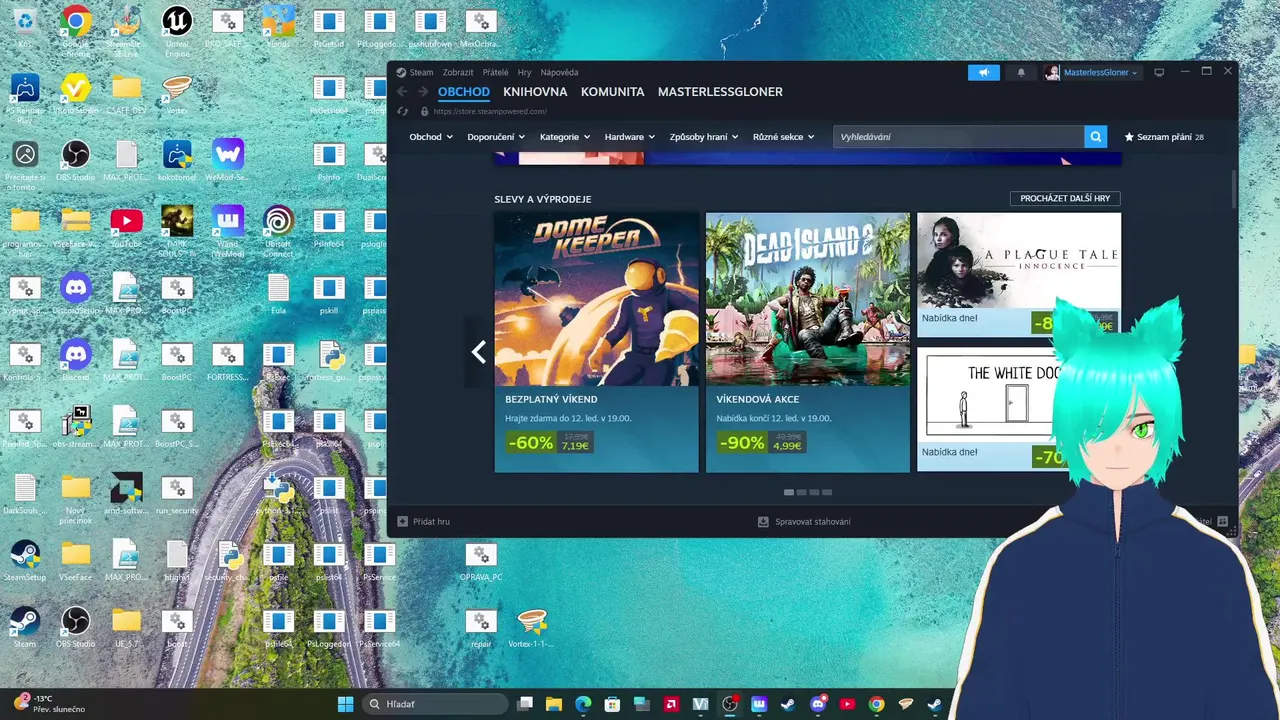Expand the Doporučení dropdown
This screenshot has height=720, width=1280.
pos(496,137)
